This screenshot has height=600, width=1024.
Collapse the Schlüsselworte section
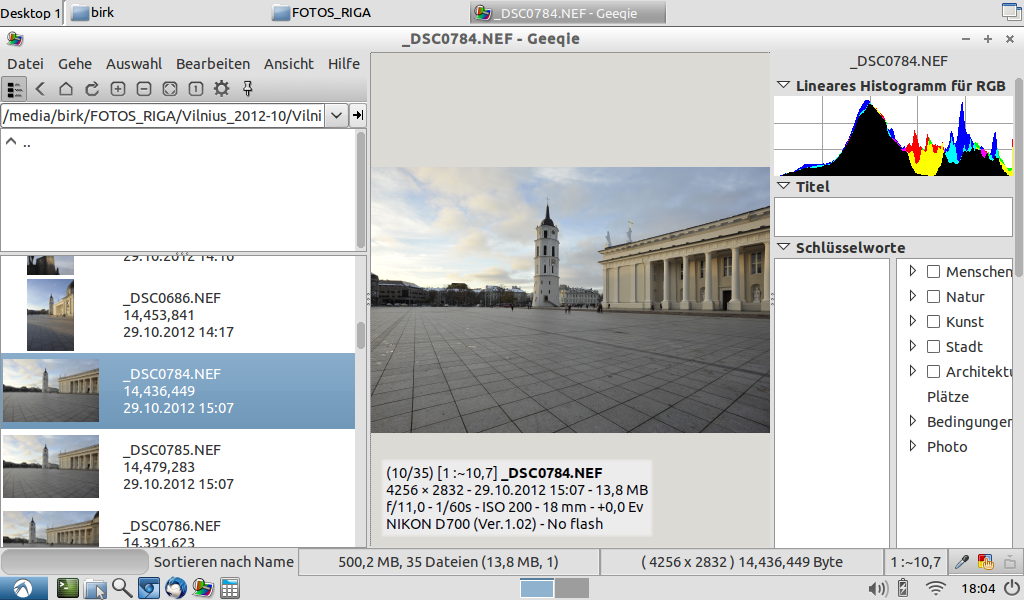point(784,247)
